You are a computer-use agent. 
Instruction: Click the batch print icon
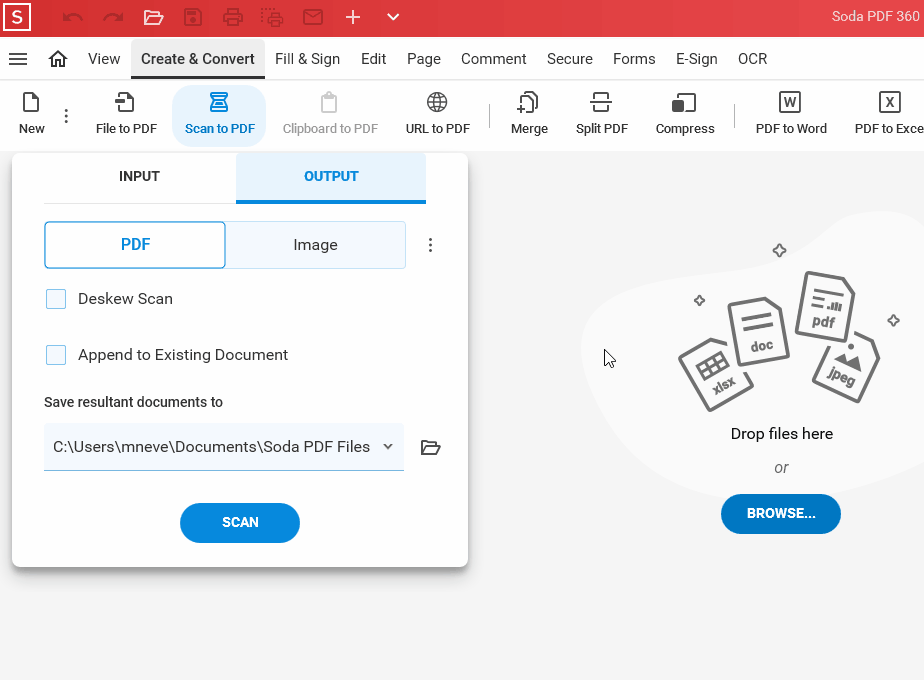pos(272,17)
